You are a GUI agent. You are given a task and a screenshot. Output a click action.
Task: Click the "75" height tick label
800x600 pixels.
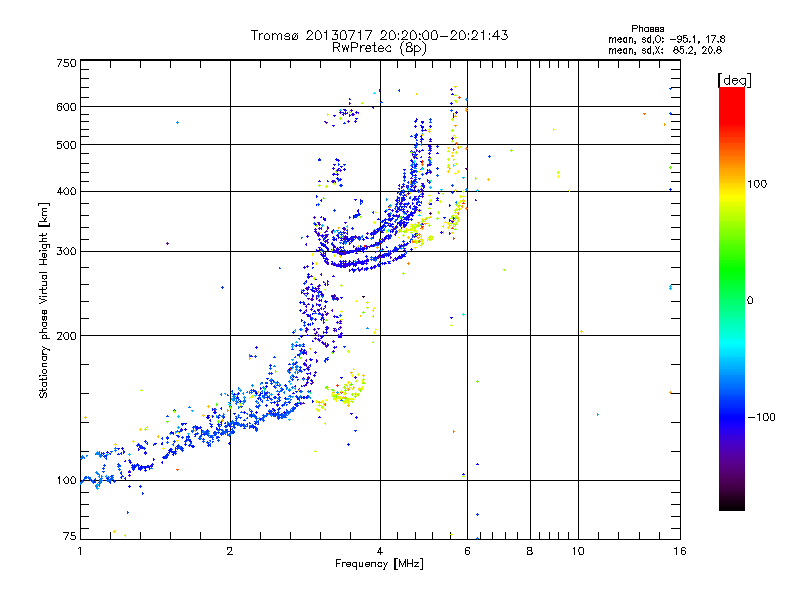pos(70,536)
